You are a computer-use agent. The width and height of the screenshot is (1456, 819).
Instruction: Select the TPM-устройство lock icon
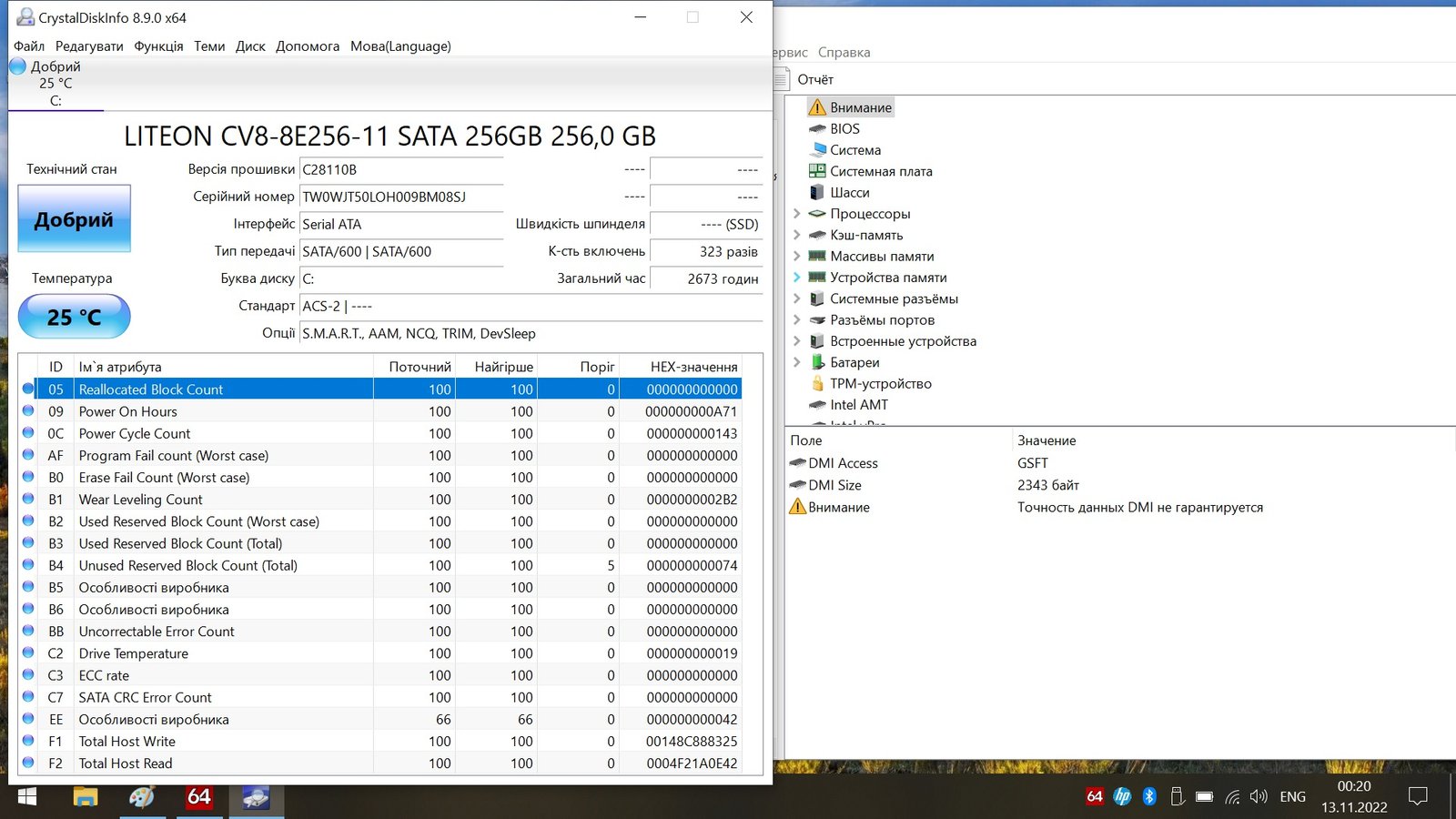point(817,384)
